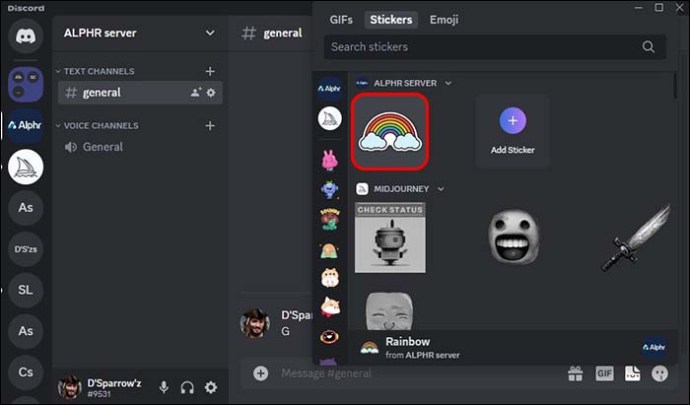
Task: Click the attachment plus in message box
Action: (261, 373)
